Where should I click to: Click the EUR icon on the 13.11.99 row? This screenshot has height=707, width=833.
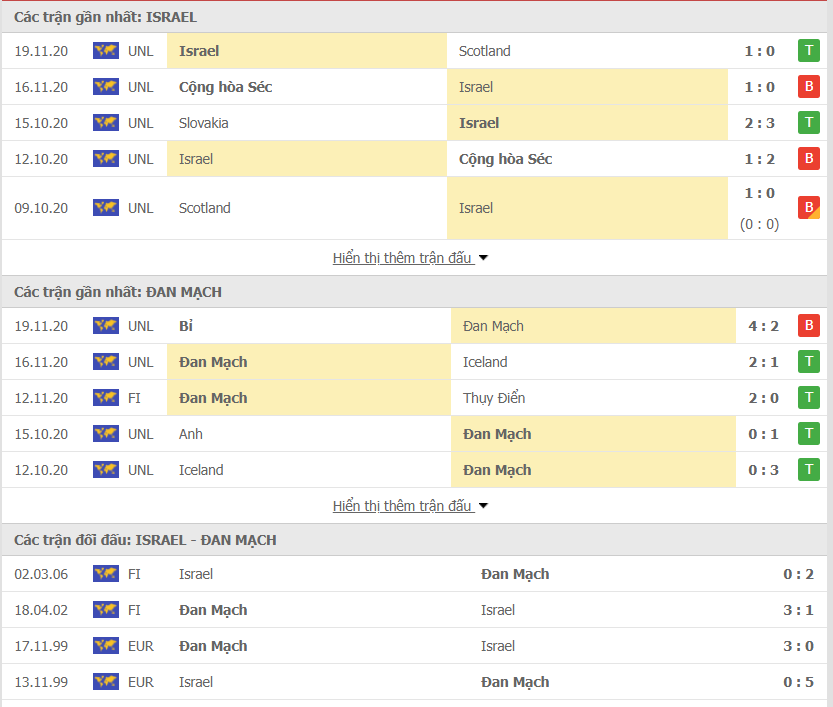point(105,682)
